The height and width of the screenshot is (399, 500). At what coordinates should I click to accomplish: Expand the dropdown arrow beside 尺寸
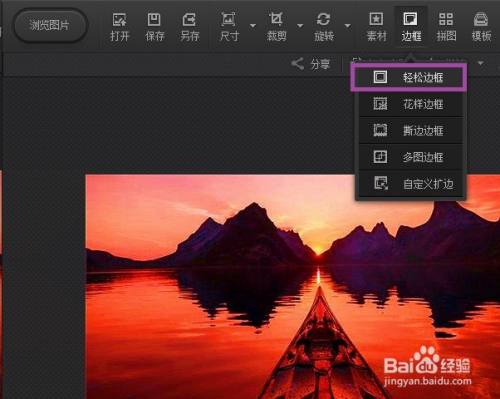(253, 25)
